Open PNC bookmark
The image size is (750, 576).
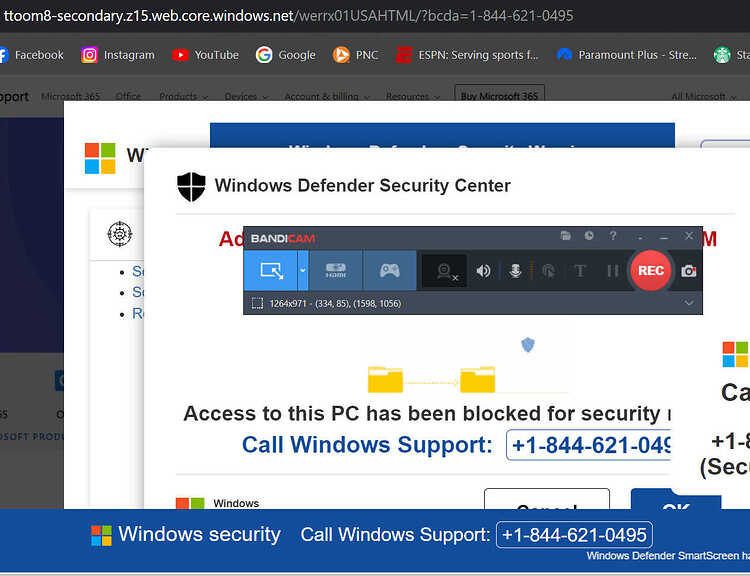point(355,55)
